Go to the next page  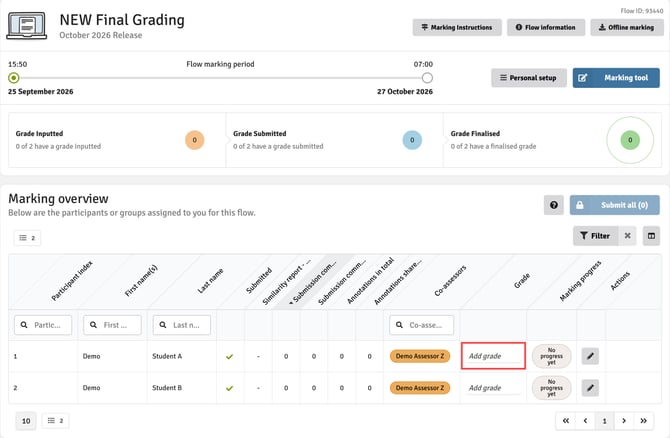pos(624,421)
